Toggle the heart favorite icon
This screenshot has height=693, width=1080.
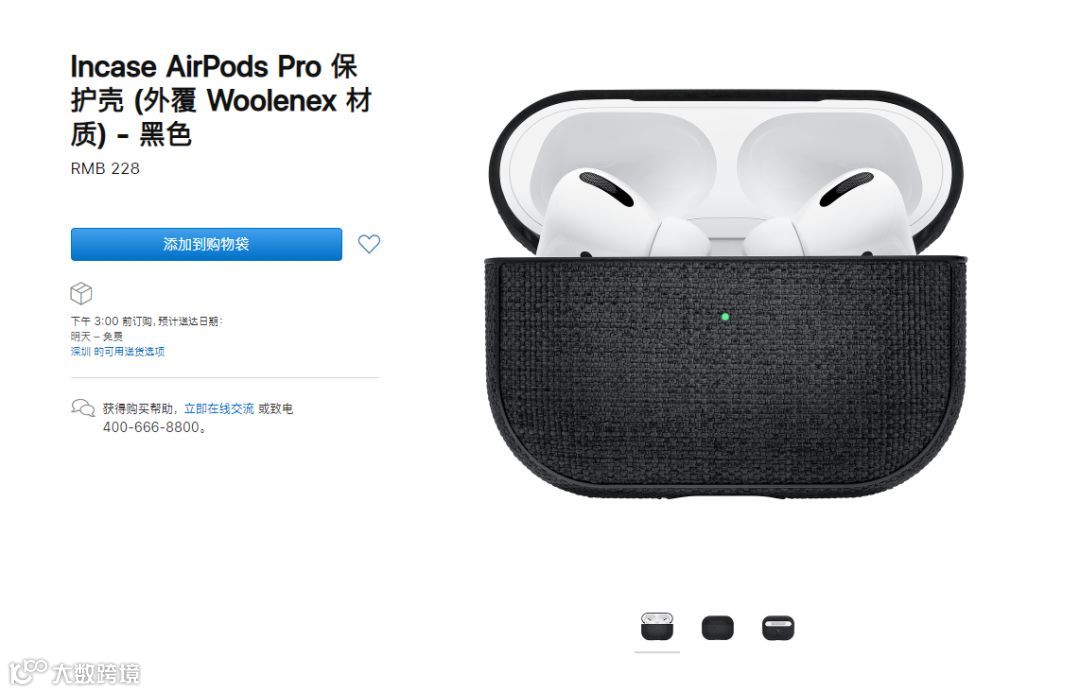tap(369, 244)
